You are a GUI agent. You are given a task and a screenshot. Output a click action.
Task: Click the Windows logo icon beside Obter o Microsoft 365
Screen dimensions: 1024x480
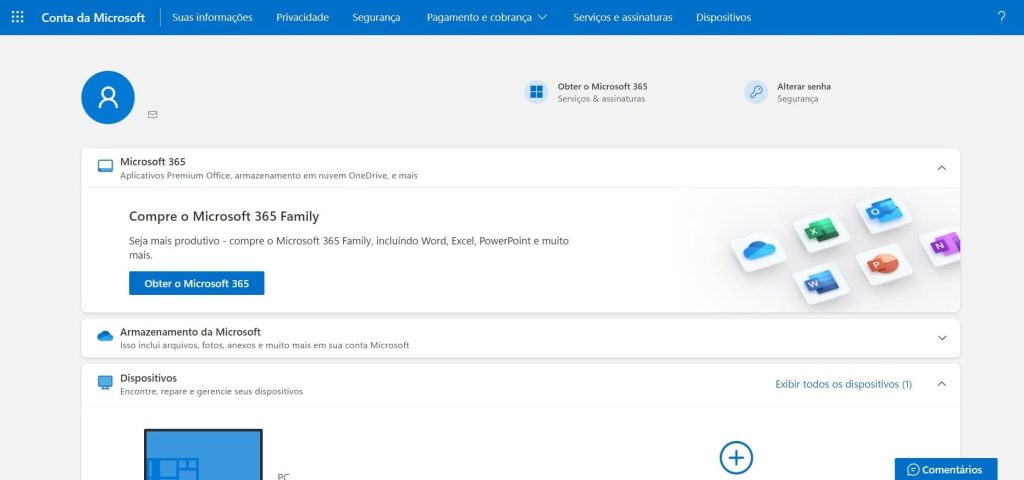(536, 92)
